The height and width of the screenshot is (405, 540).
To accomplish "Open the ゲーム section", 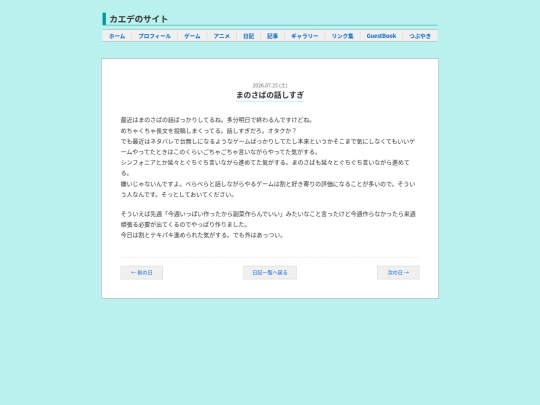I will coord(192,36).
